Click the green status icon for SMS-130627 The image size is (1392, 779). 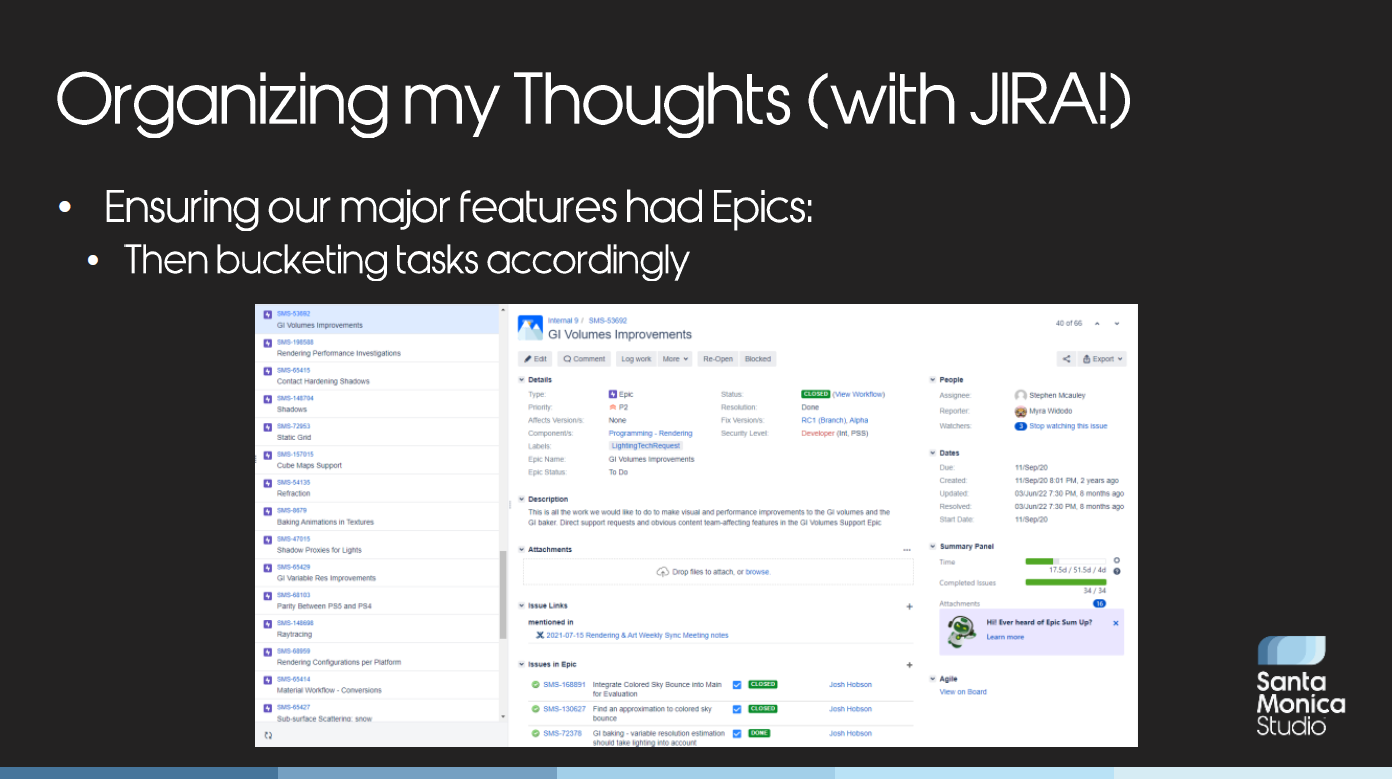[x=536, y=709]
